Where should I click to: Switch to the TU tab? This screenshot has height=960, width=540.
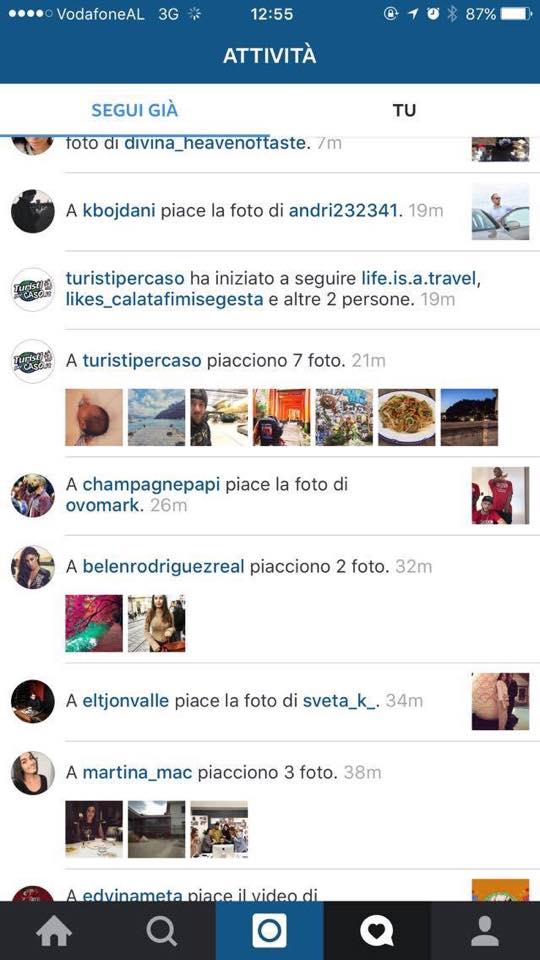point(404,110)
